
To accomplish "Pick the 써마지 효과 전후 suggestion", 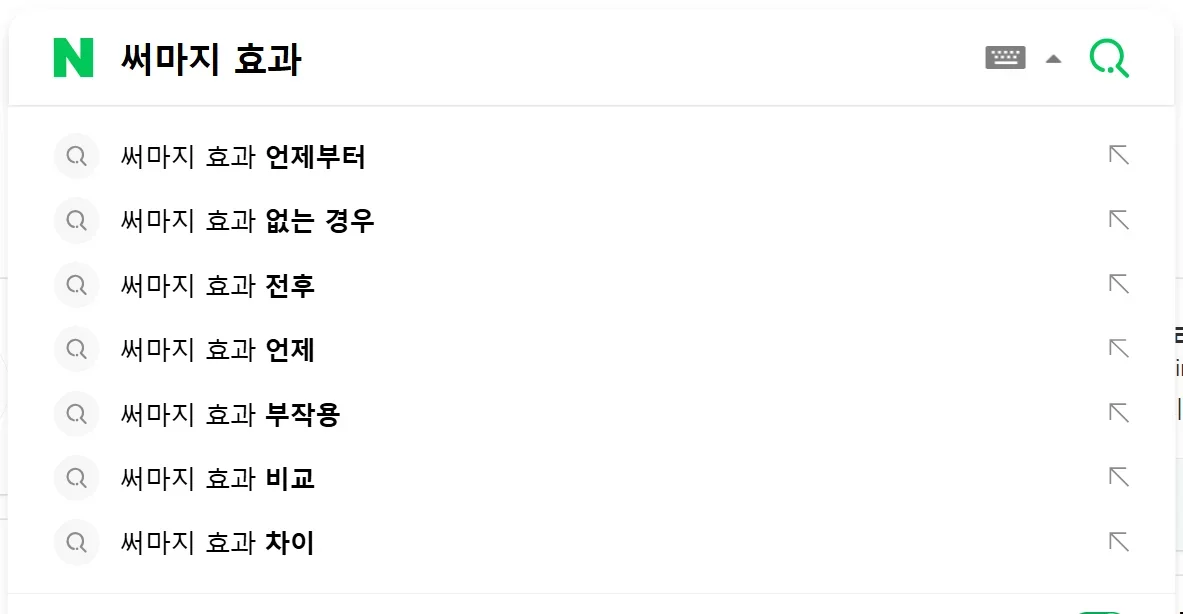I will click(x=218, y=286).
